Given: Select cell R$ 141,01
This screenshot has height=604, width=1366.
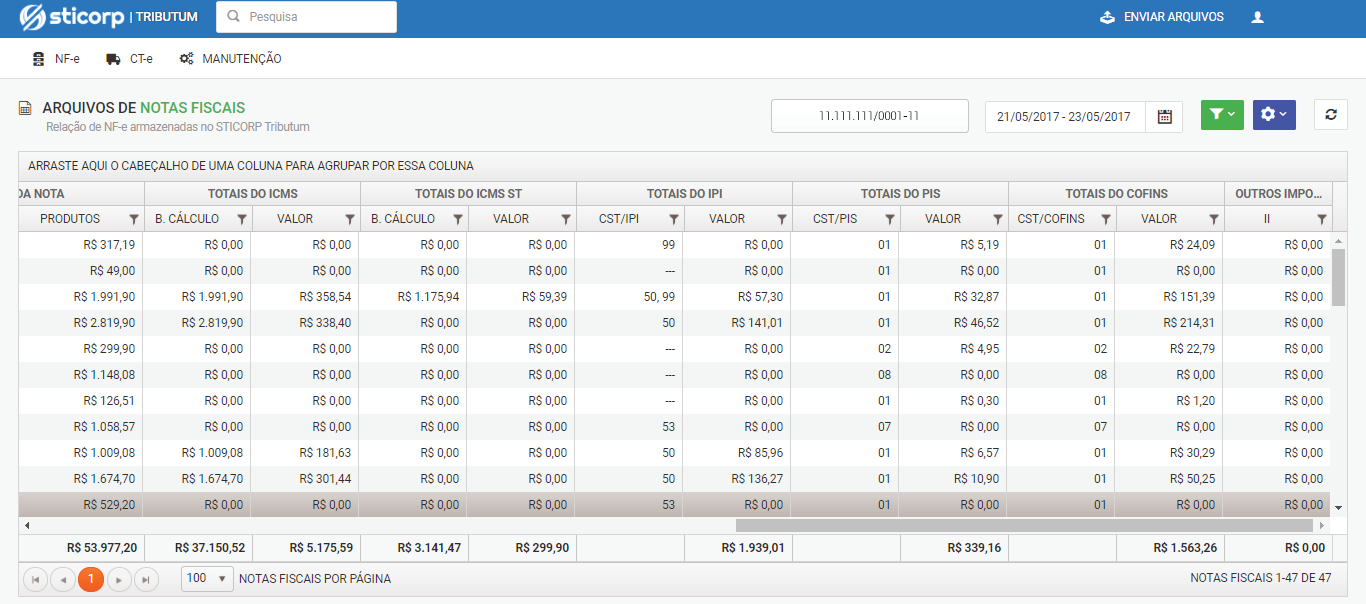Looking at the screenshot, I should coord(737,323).
